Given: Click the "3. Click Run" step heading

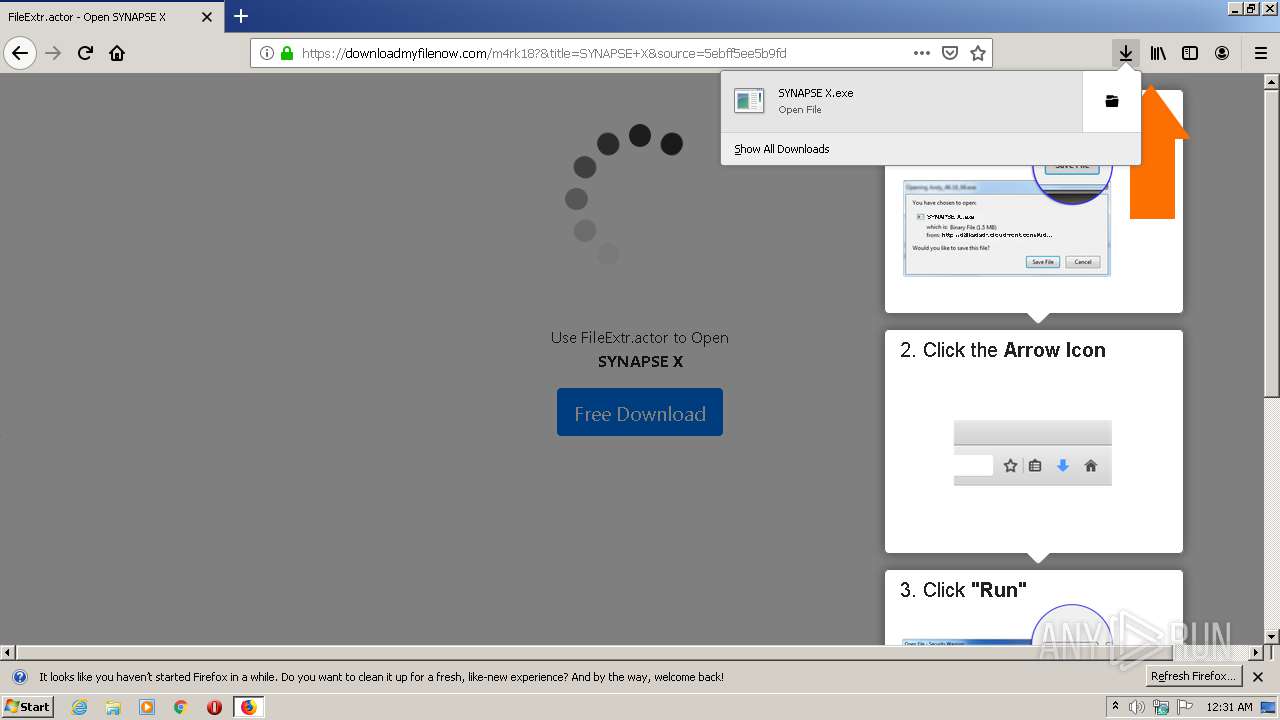Looking at the screenshot, I should (x=963, y=590).
